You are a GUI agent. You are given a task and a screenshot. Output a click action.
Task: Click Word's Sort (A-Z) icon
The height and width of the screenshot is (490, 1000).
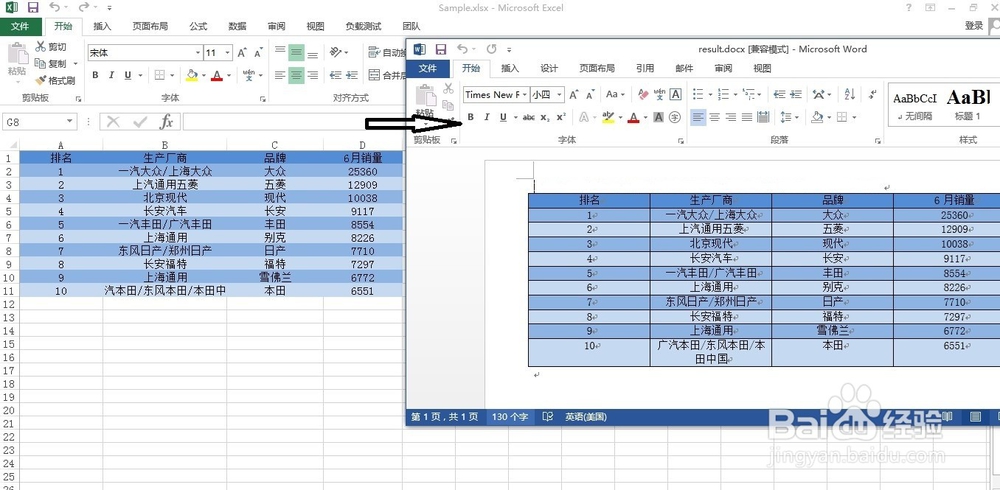click(x=849, y=94)
